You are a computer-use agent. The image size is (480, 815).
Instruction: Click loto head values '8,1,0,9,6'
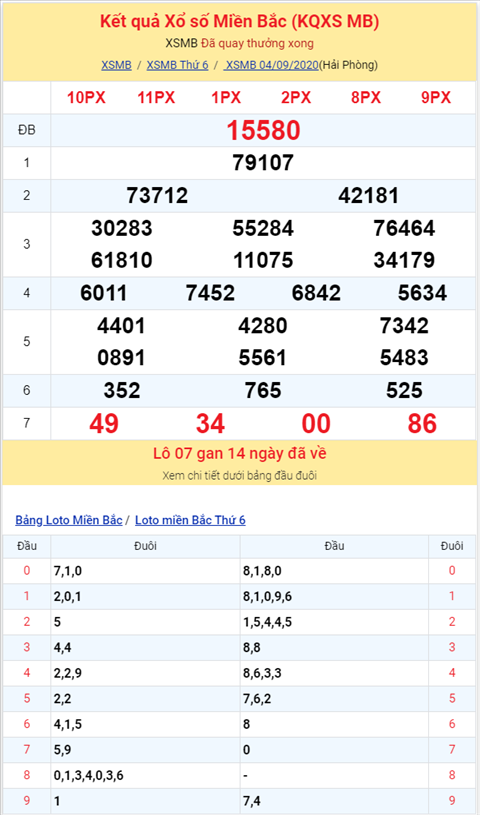click(267, 597)
